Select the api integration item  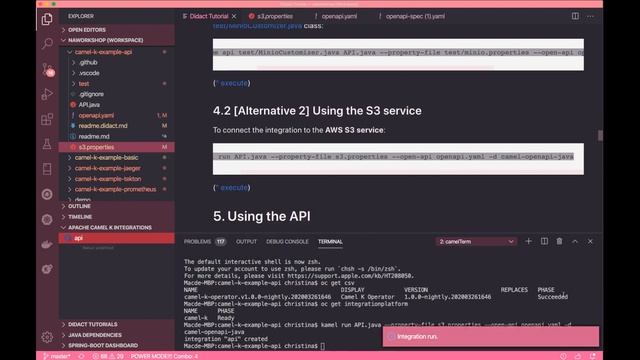point(117,238)
